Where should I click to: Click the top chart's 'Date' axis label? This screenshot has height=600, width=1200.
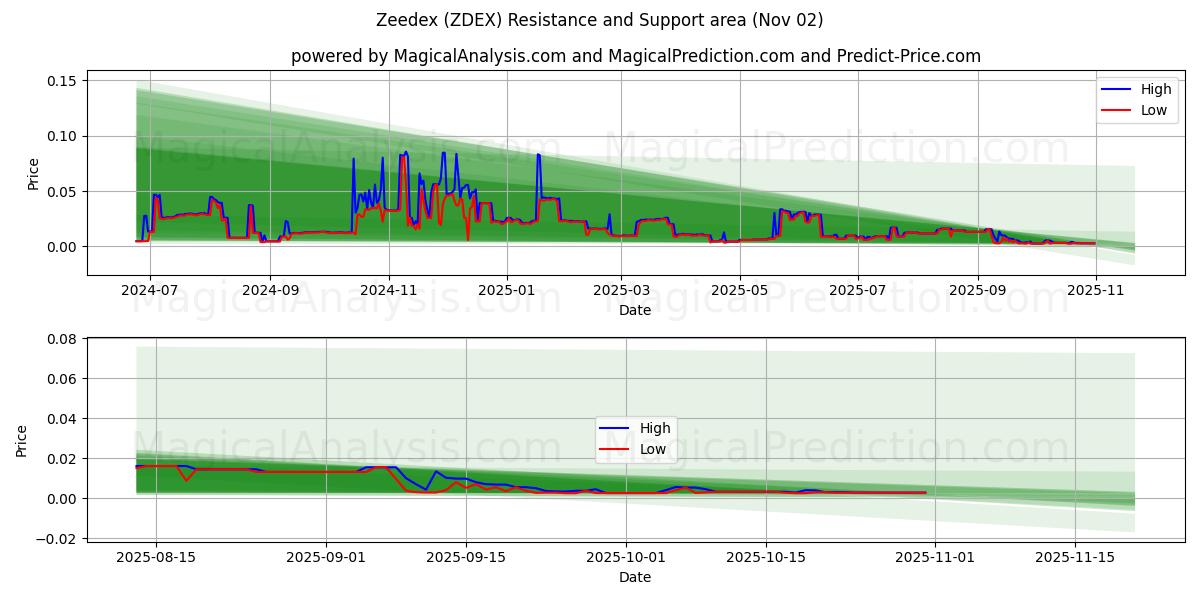[x=635, y=310]
